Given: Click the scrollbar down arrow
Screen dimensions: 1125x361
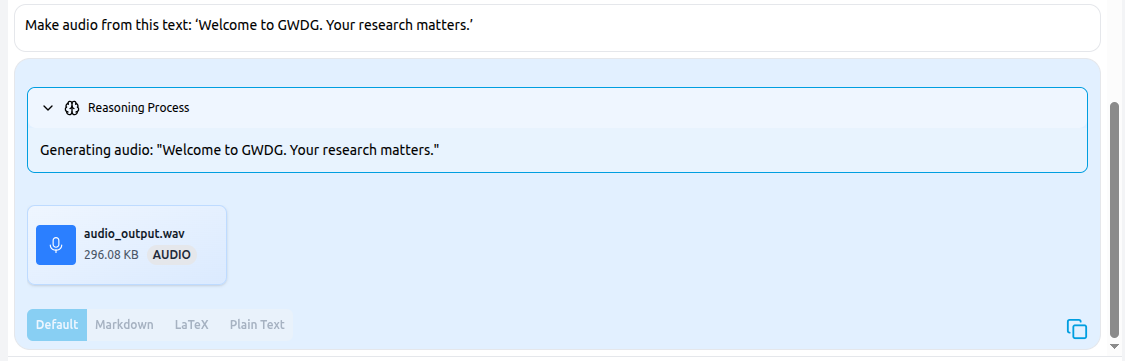Looking at the screenshot, I should coord(1114,348).
